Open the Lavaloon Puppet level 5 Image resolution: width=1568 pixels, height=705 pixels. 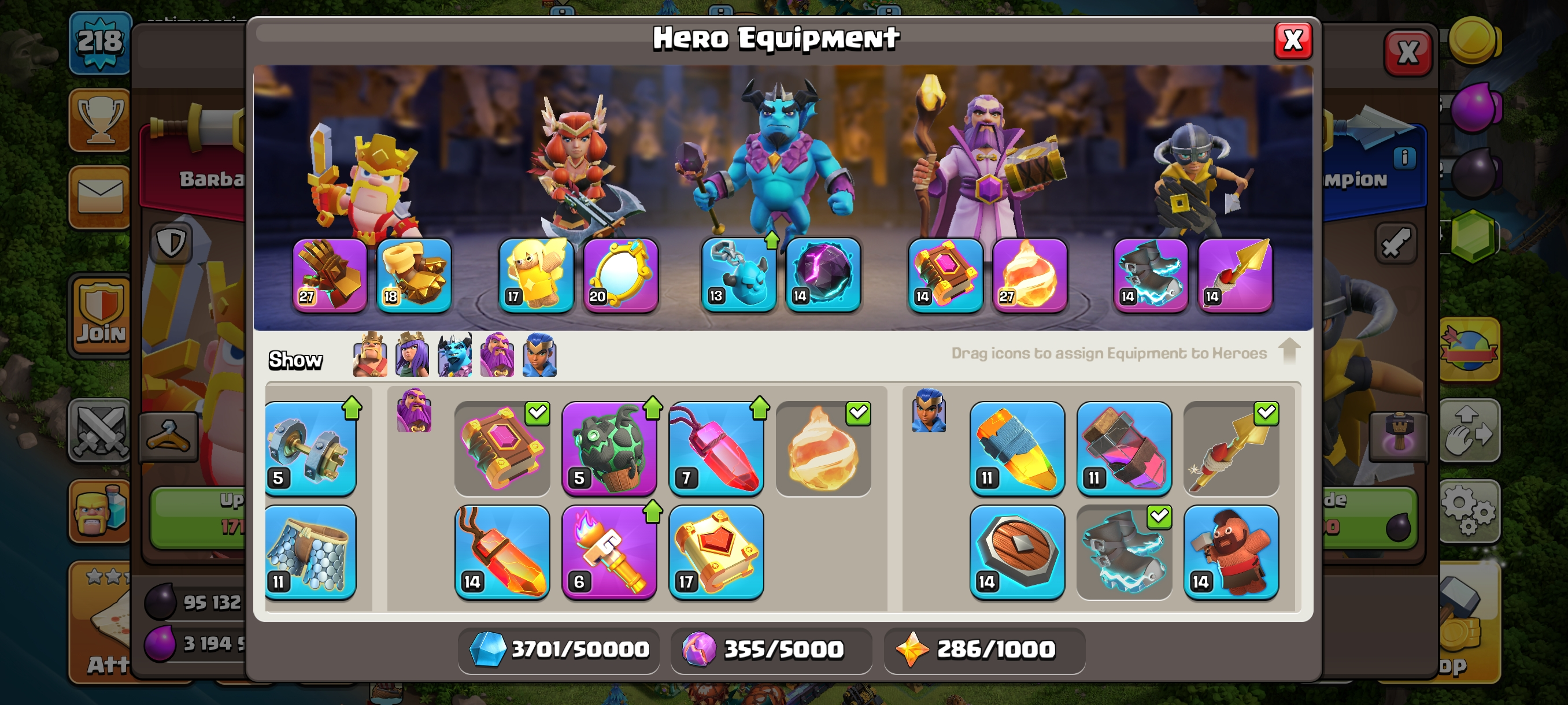coord(609,448)
